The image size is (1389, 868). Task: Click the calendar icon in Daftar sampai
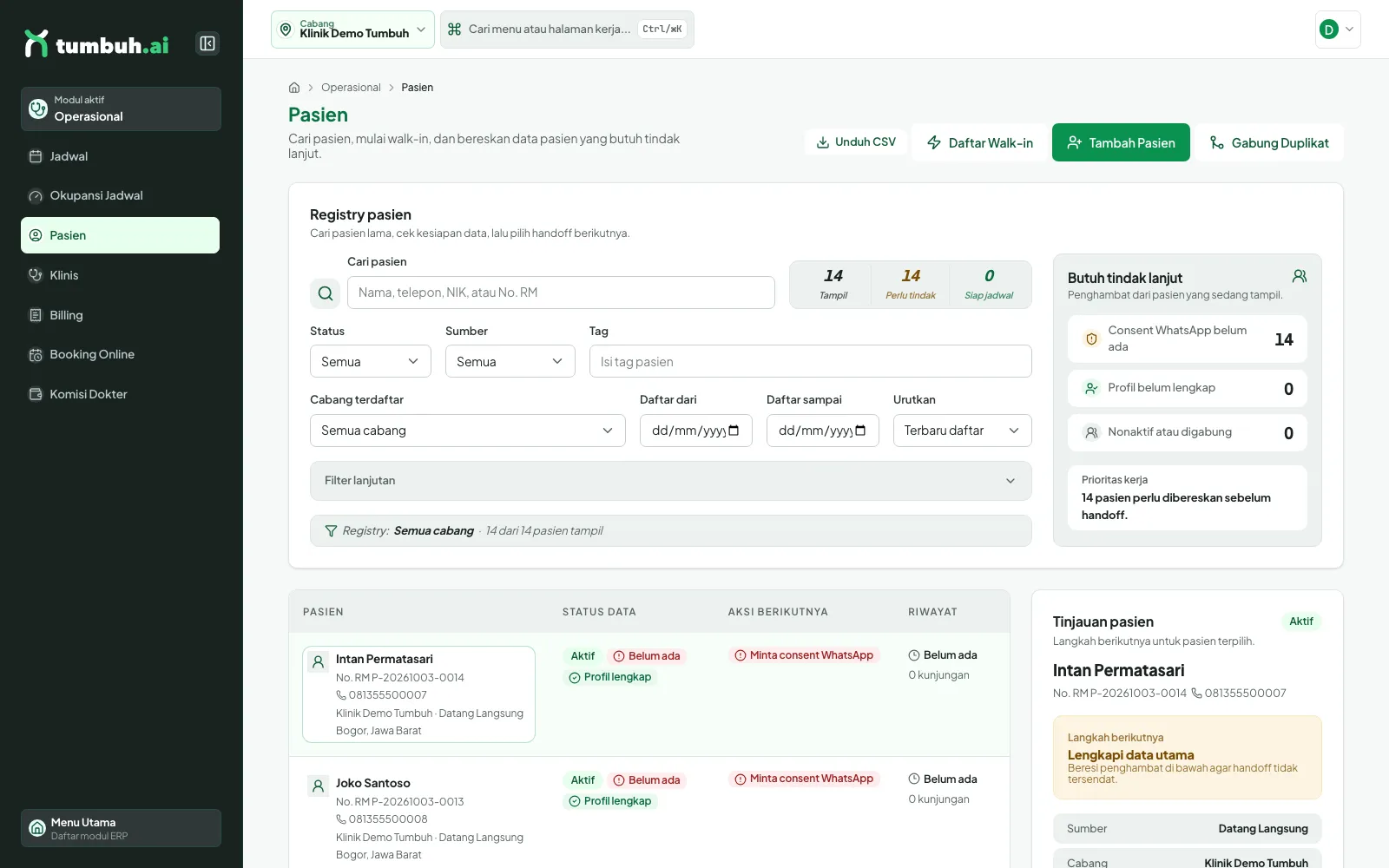[860, 431]
